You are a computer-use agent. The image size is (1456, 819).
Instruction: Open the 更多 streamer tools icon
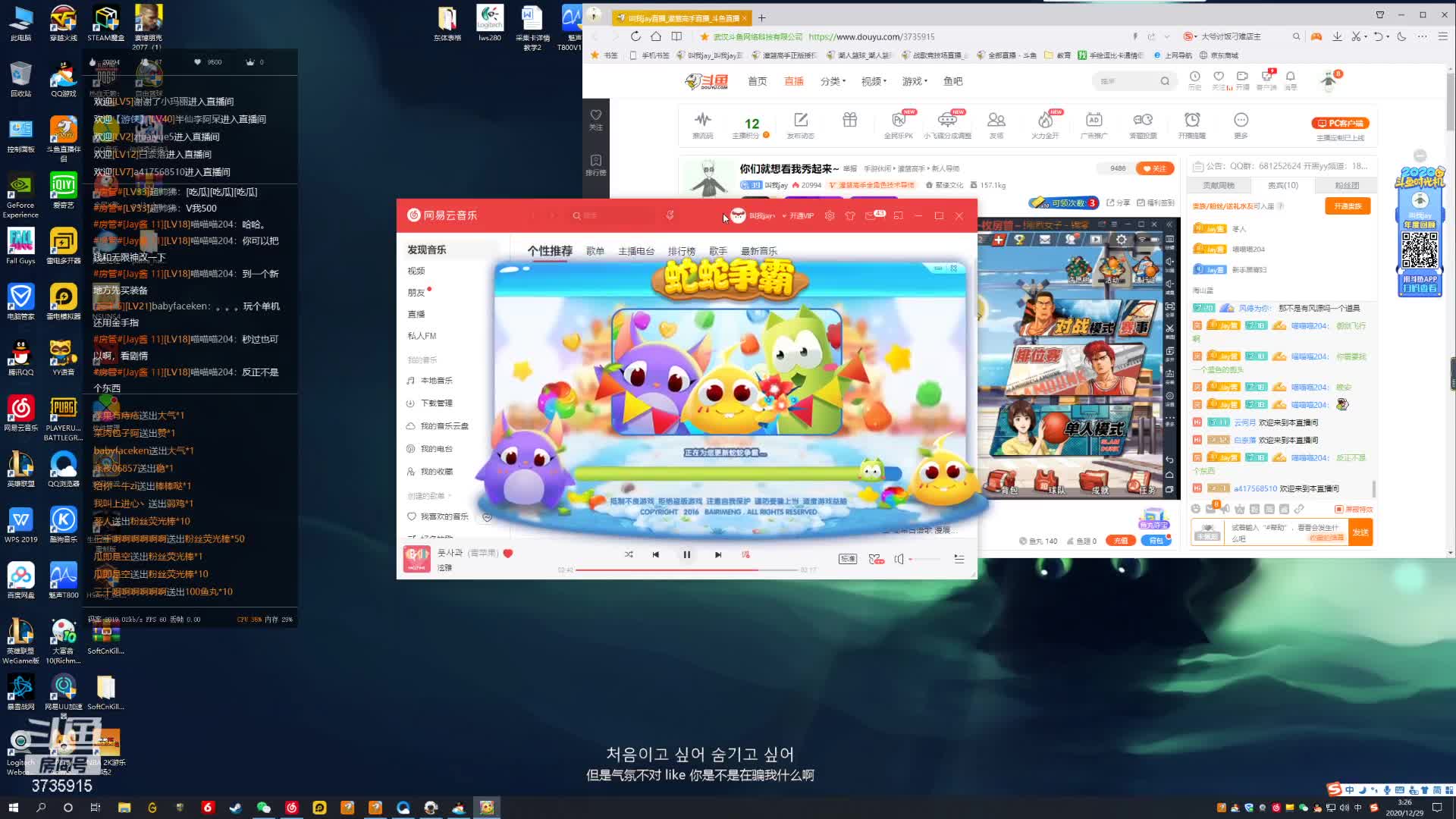pos(1241,125)
